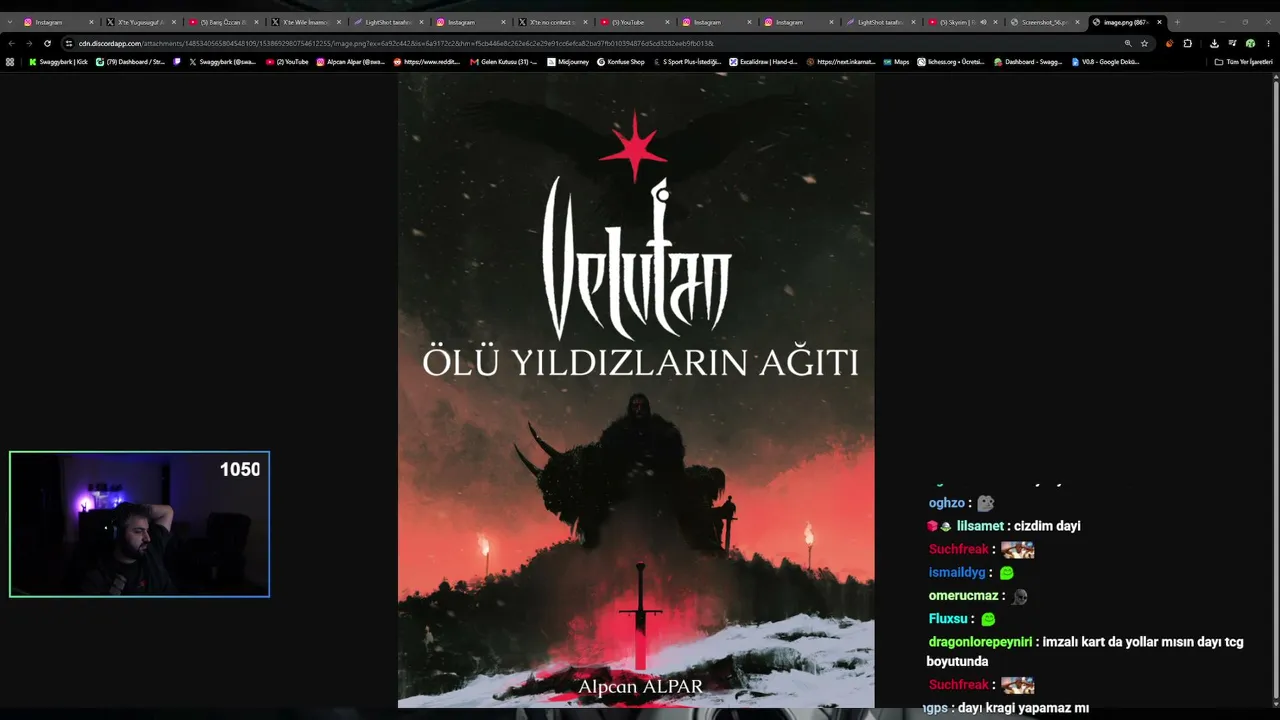This screenshot has width=1280, height=720.
Task: Go back to the previous page
Action: coord(11,43)
